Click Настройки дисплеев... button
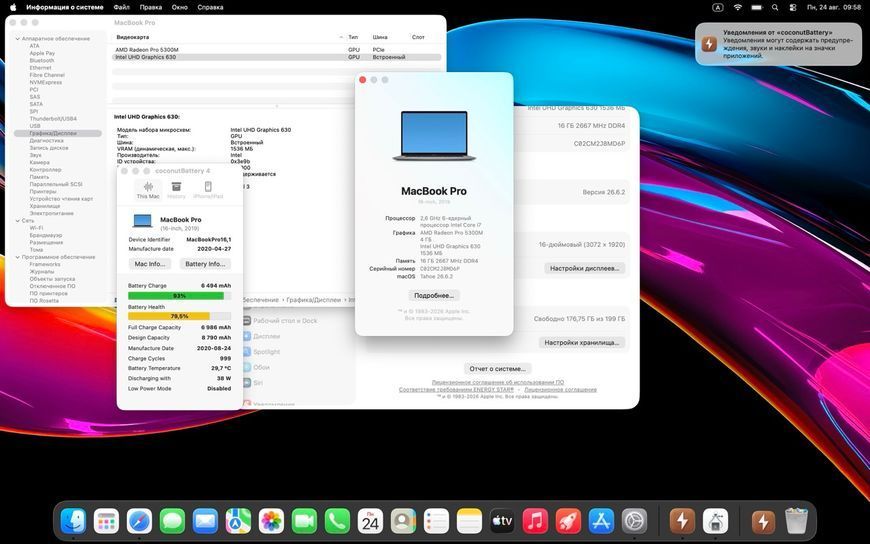870x544 pixels. (584, 269)
